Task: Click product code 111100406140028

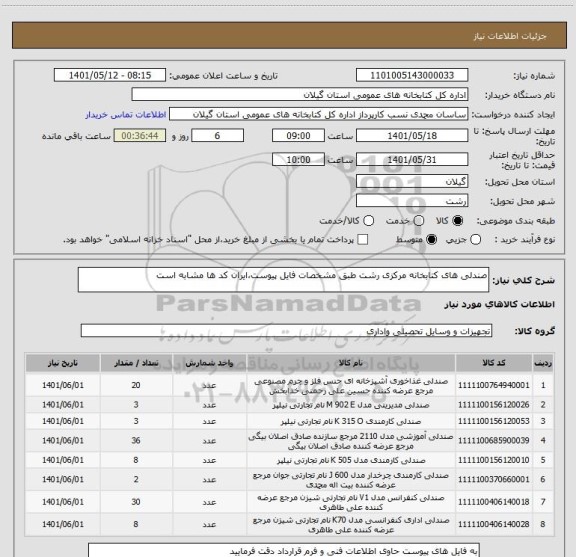Action: pos(494,524)
